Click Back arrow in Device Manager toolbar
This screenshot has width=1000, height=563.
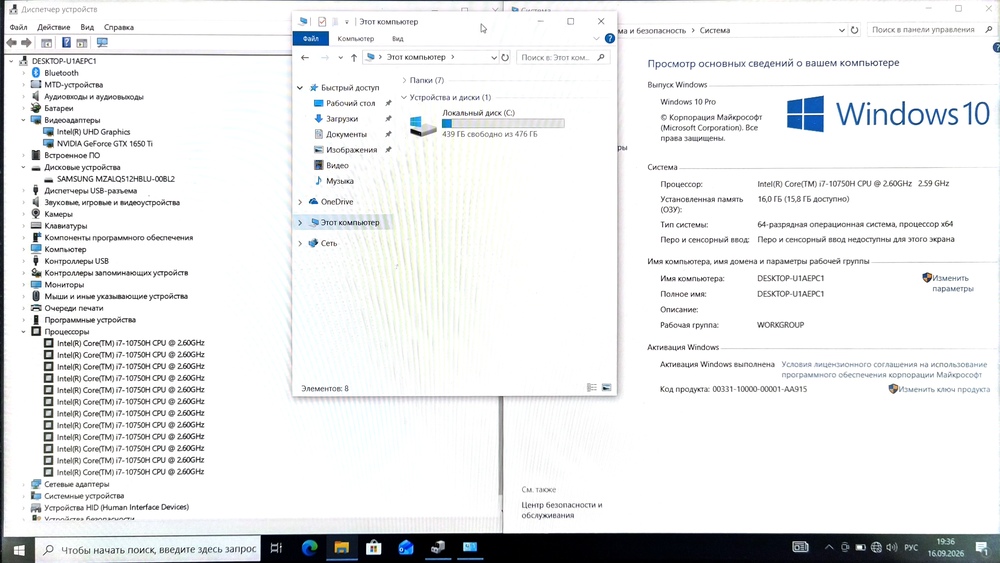point(11,43)
